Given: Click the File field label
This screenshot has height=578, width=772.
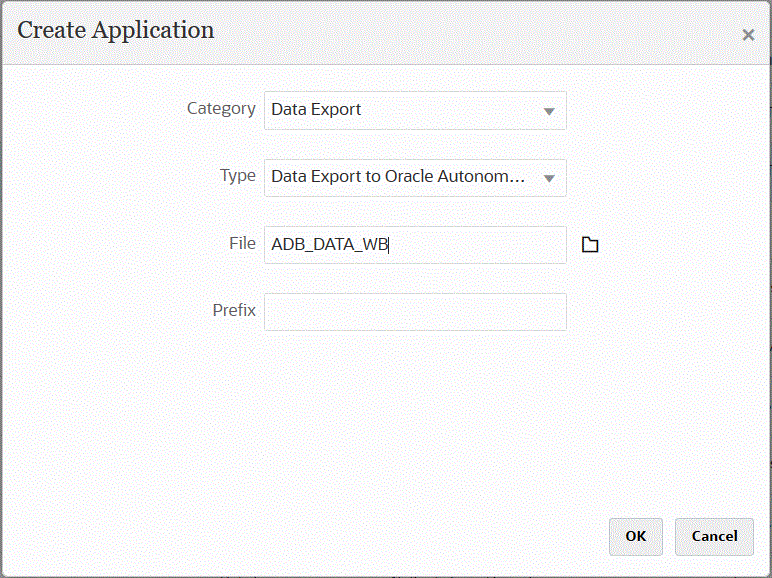Looking at the screenshot, I should (x=242, y=242).
